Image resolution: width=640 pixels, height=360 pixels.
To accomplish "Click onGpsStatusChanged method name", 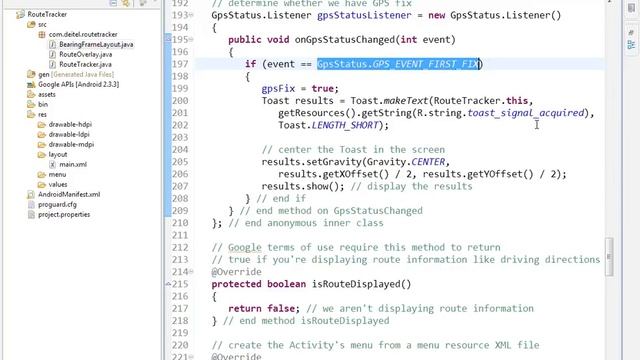I will click(345, 40).
